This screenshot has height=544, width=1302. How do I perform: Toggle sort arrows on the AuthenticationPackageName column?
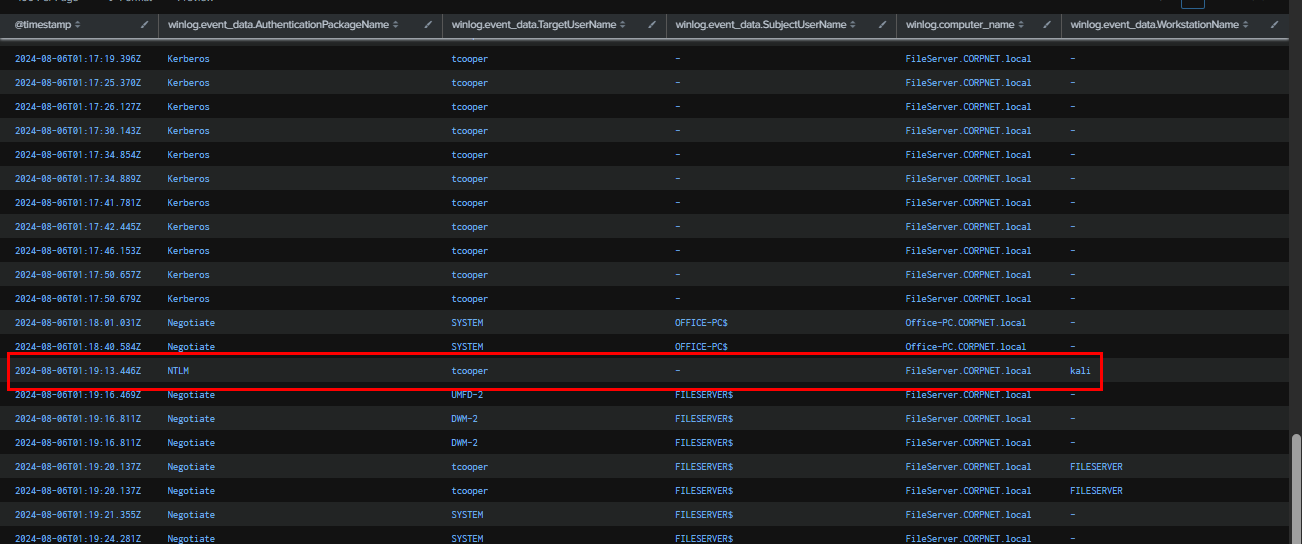click(x=396, y=24)
